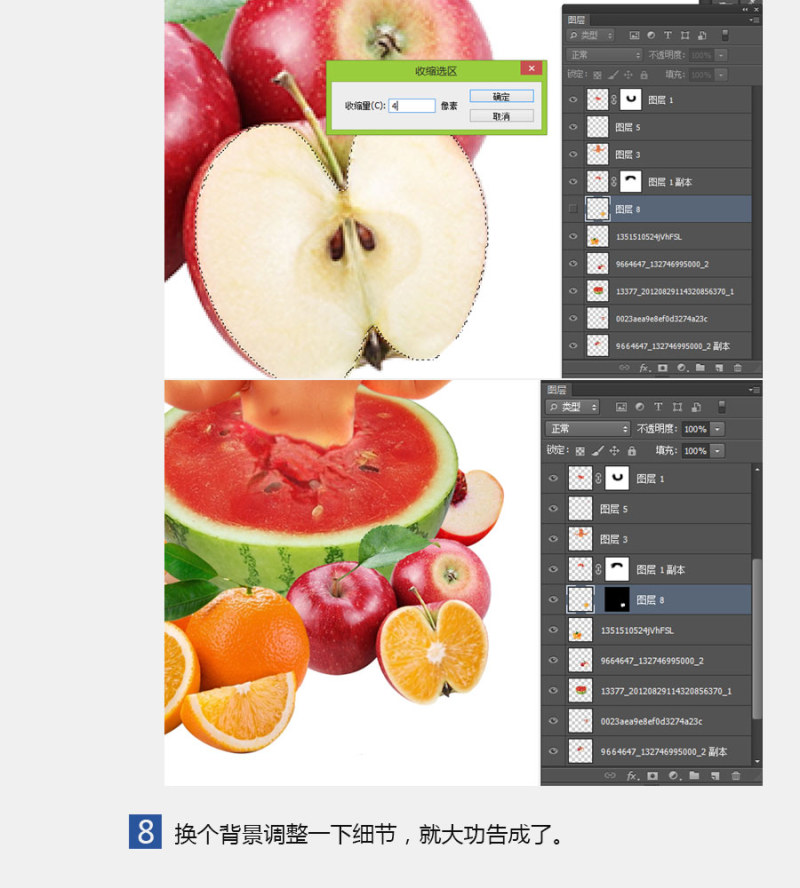Screen dimensions: 800x888
Task: Collapse apple-side panel via double-arrow icon
Action: (x=745, y=9)
